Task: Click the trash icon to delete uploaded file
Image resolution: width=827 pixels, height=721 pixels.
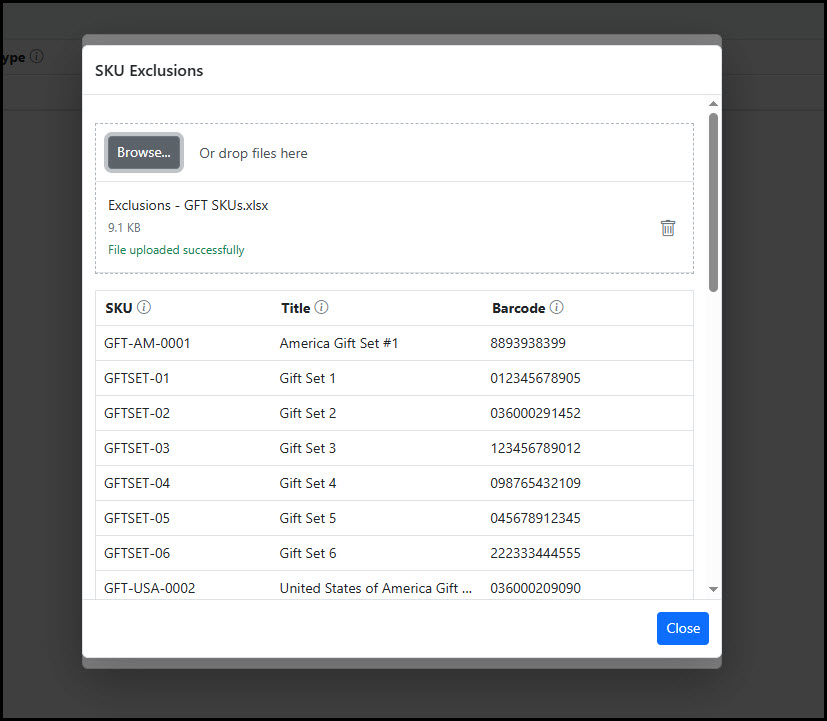Action: [668, 228]
